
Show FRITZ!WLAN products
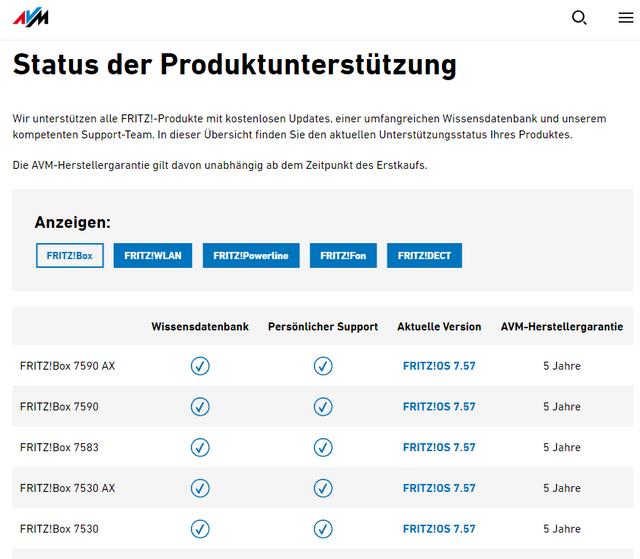tap(153, 255)
